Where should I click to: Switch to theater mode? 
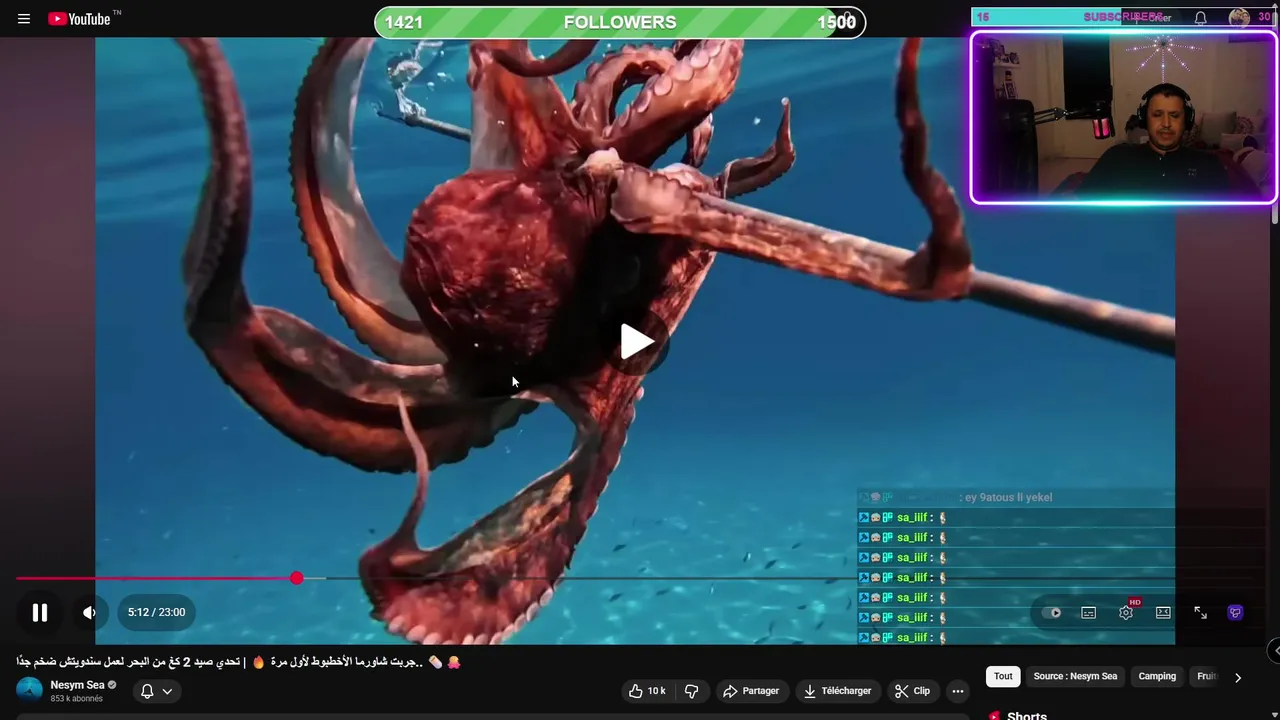click(1163, 613)
